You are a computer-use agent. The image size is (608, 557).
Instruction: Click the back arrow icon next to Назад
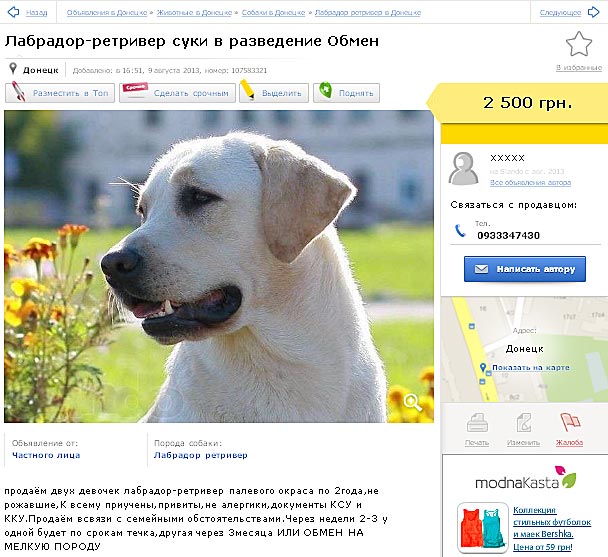(14, 12)
